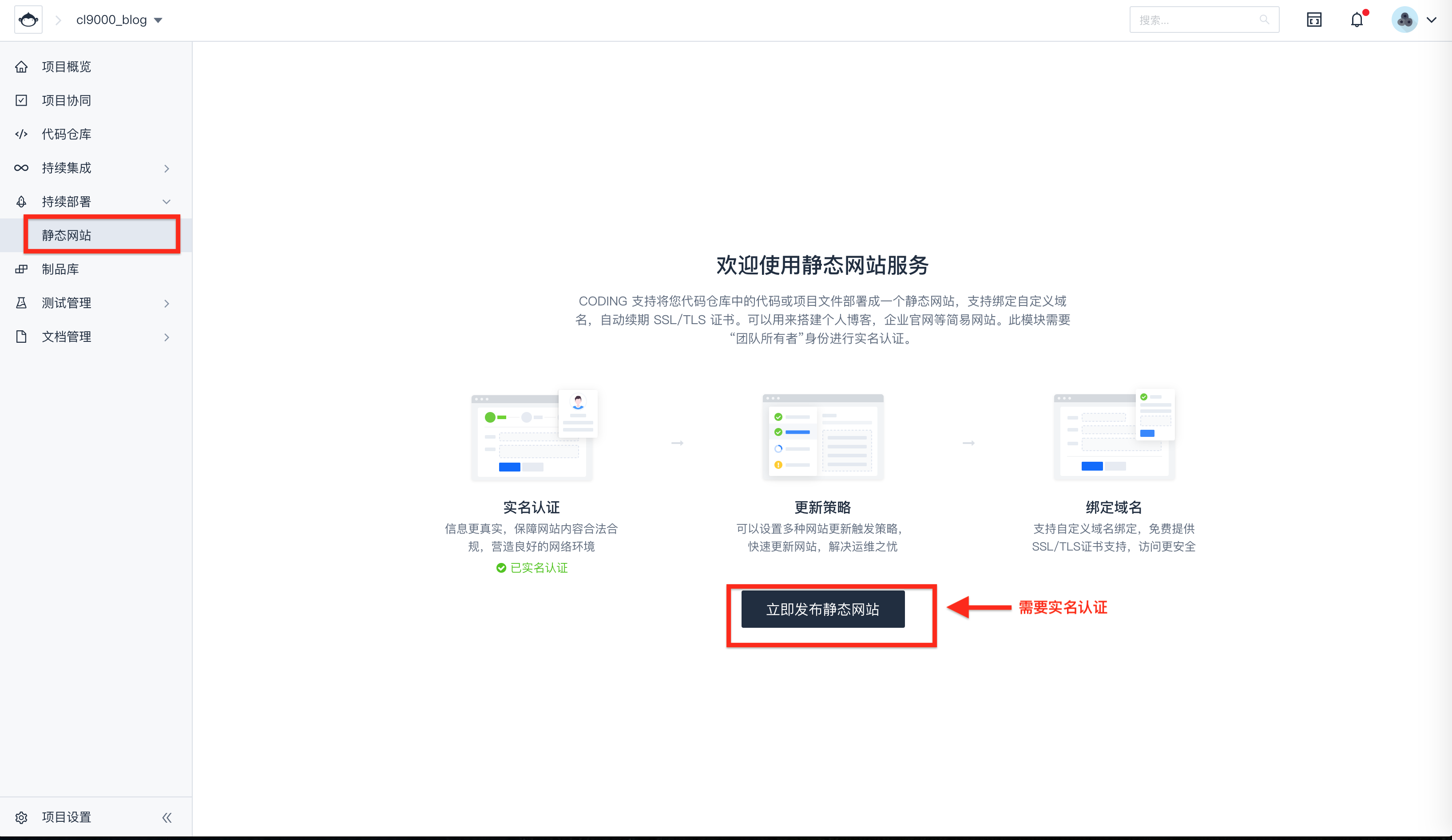Expand the 测试管理 submenu chevron
The width and height of the screenshot is (1452, 840).
point(167,303)
